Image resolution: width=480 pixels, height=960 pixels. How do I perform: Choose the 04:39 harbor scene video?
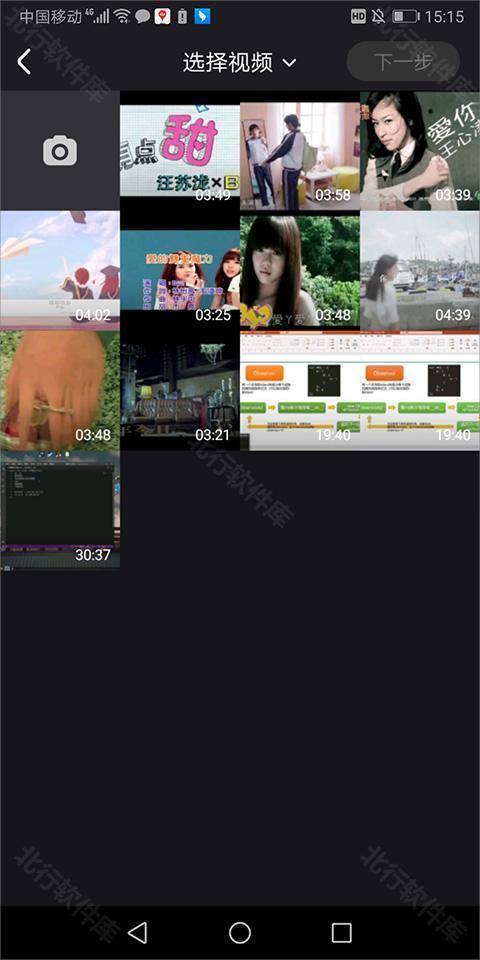click(x=420, y=271)
